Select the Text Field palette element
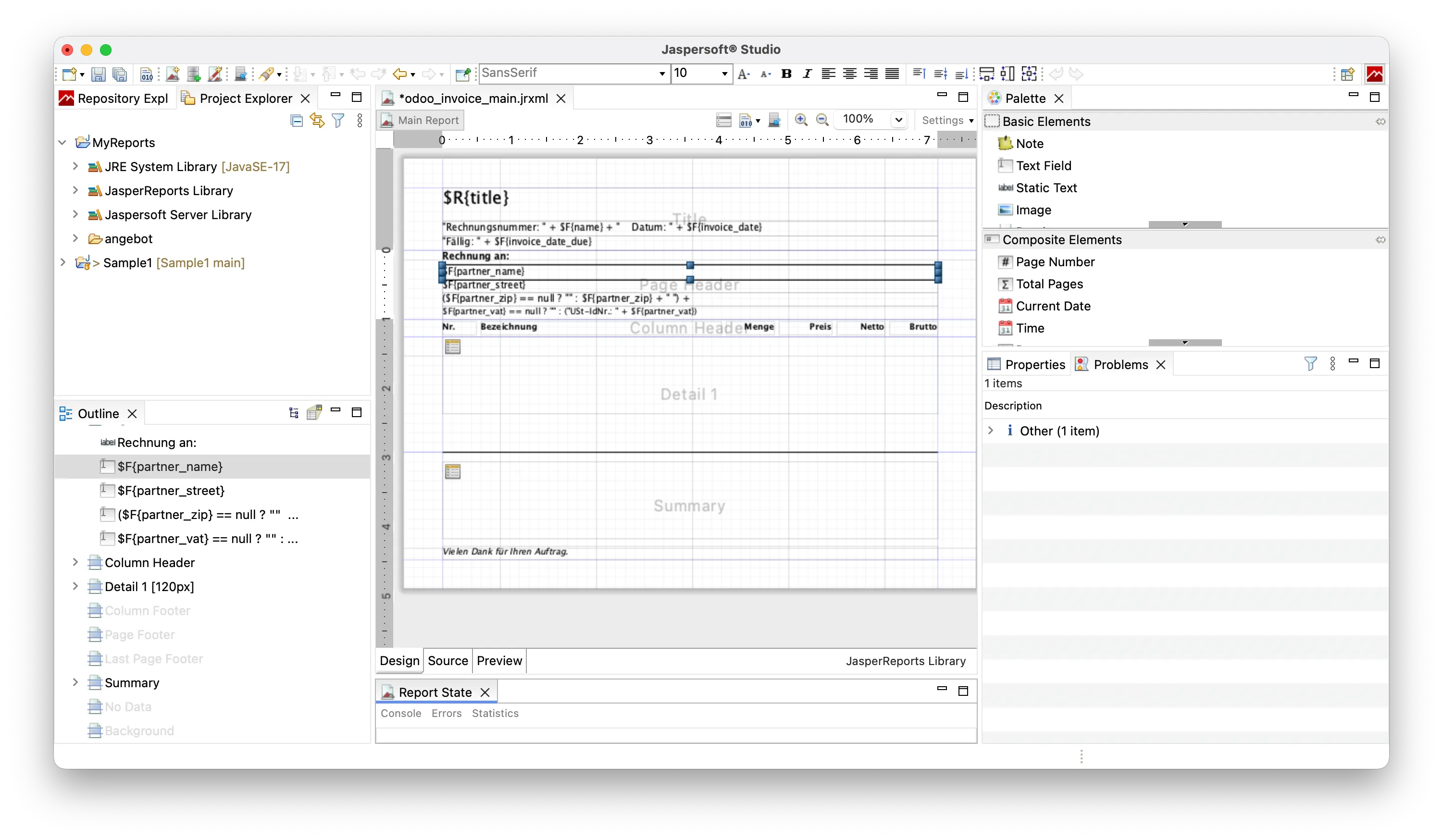 click(1035, 165)
